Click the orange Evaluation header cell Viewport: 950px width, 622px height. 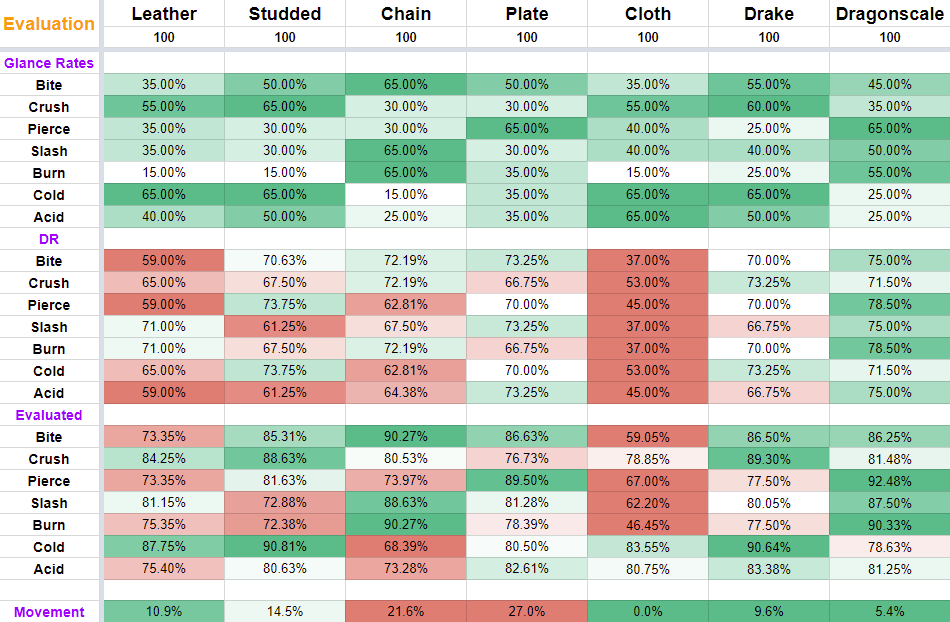tap(49, 24)
